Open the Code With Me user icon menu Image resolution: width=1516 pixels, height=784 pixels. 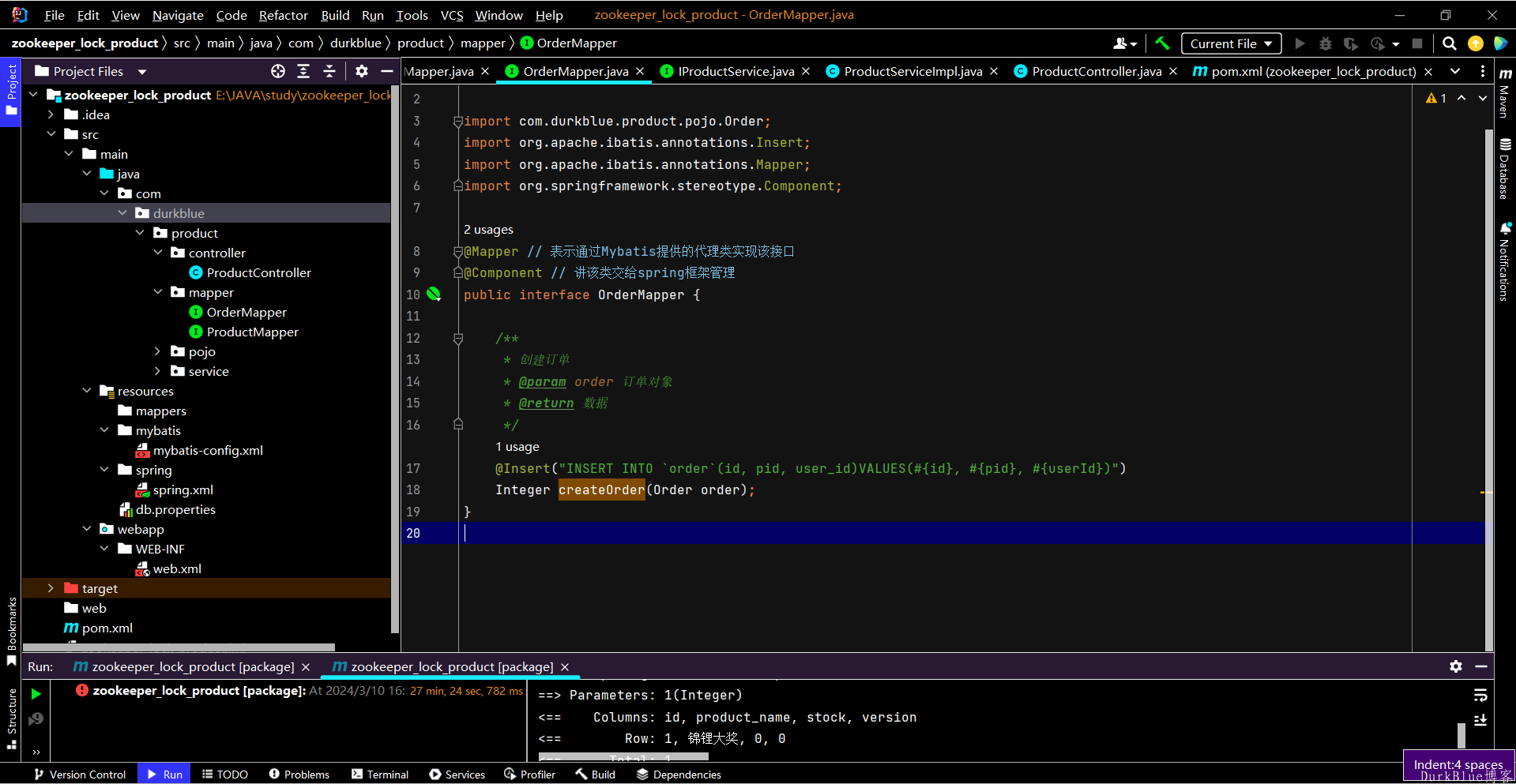pos(1125,43)
